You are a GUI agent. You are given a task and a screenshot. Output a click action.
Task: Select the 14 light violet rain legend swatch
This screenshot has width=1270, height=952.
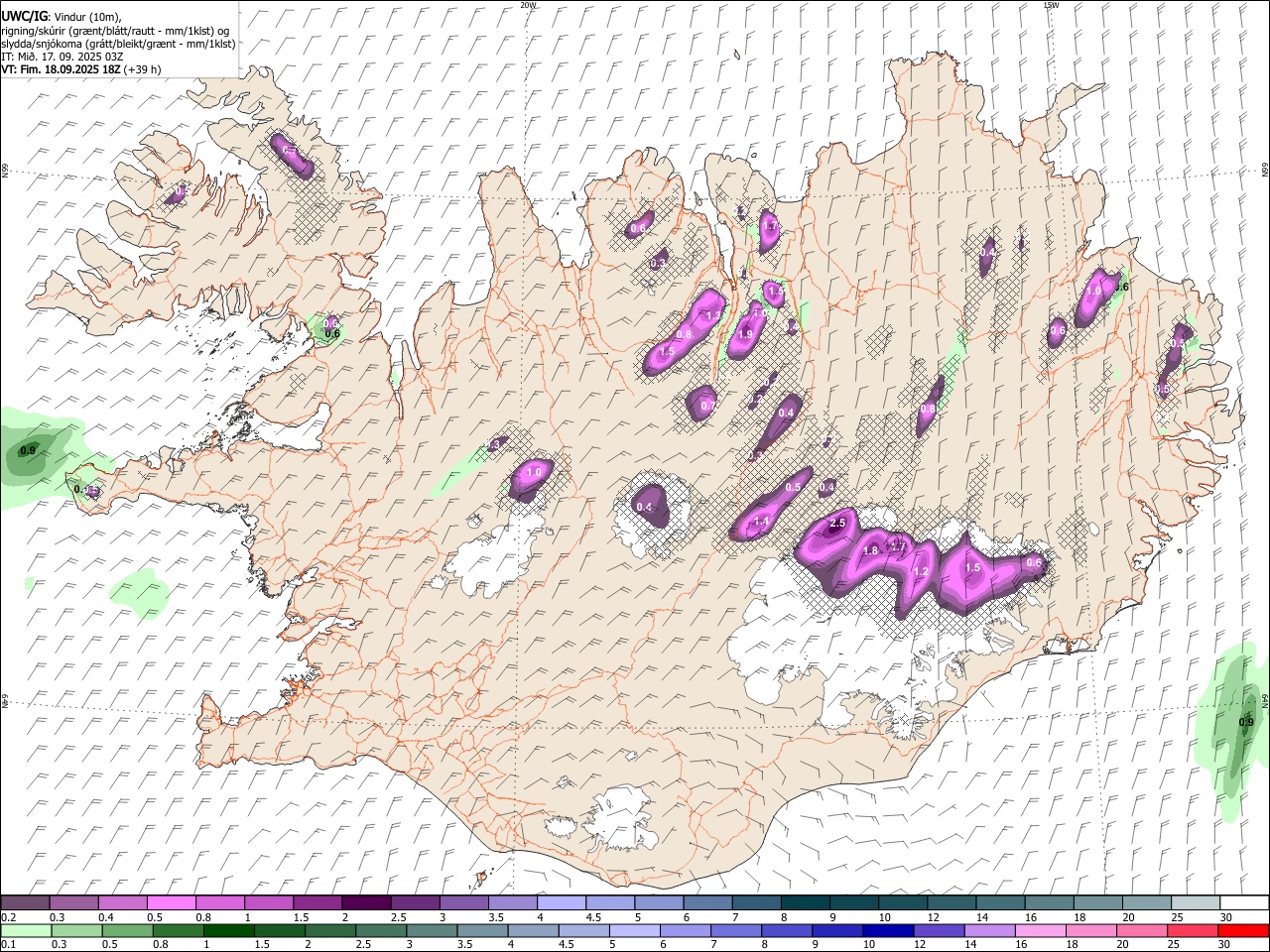tap(988, 930)
